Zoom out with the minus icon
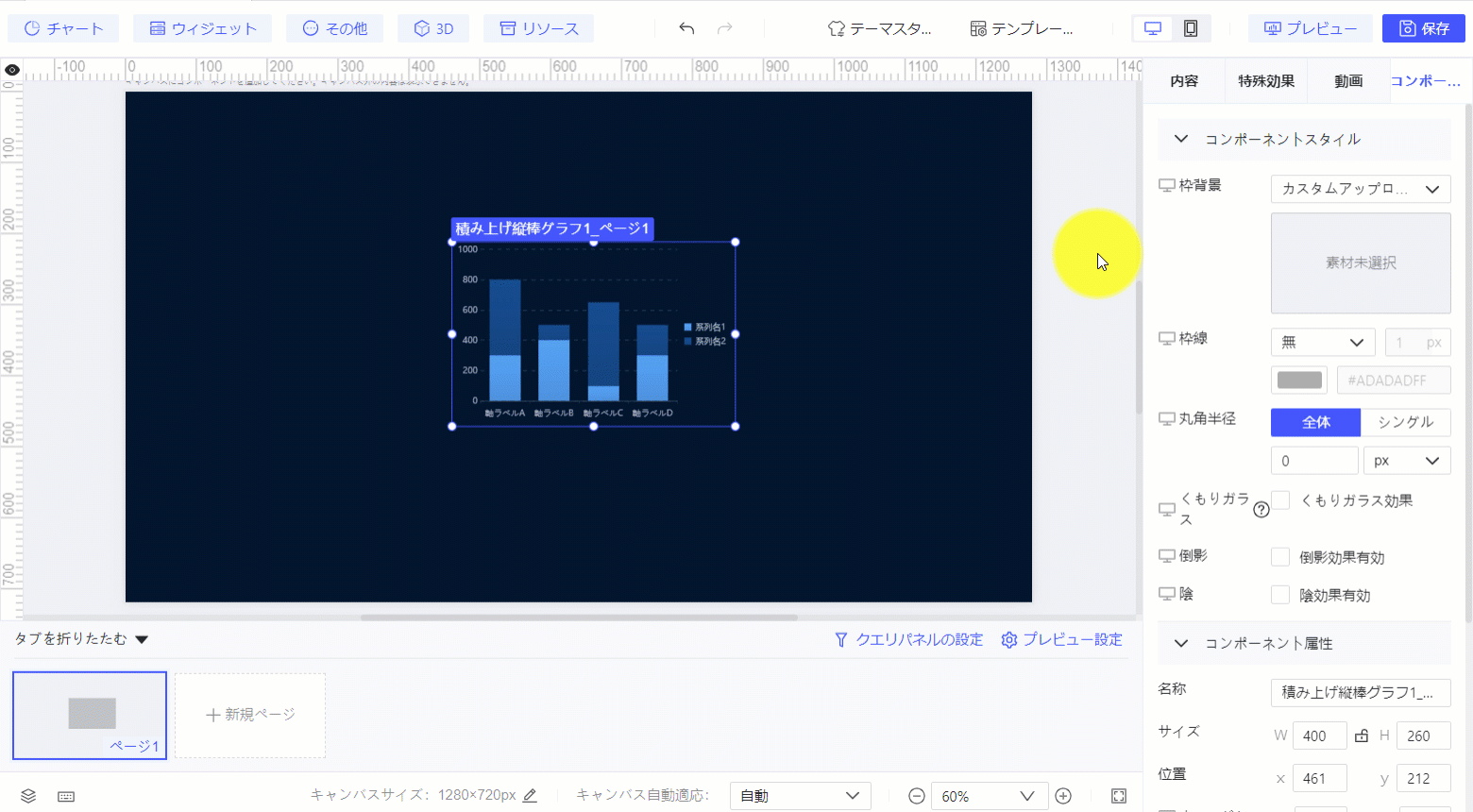 click(916, 796)
